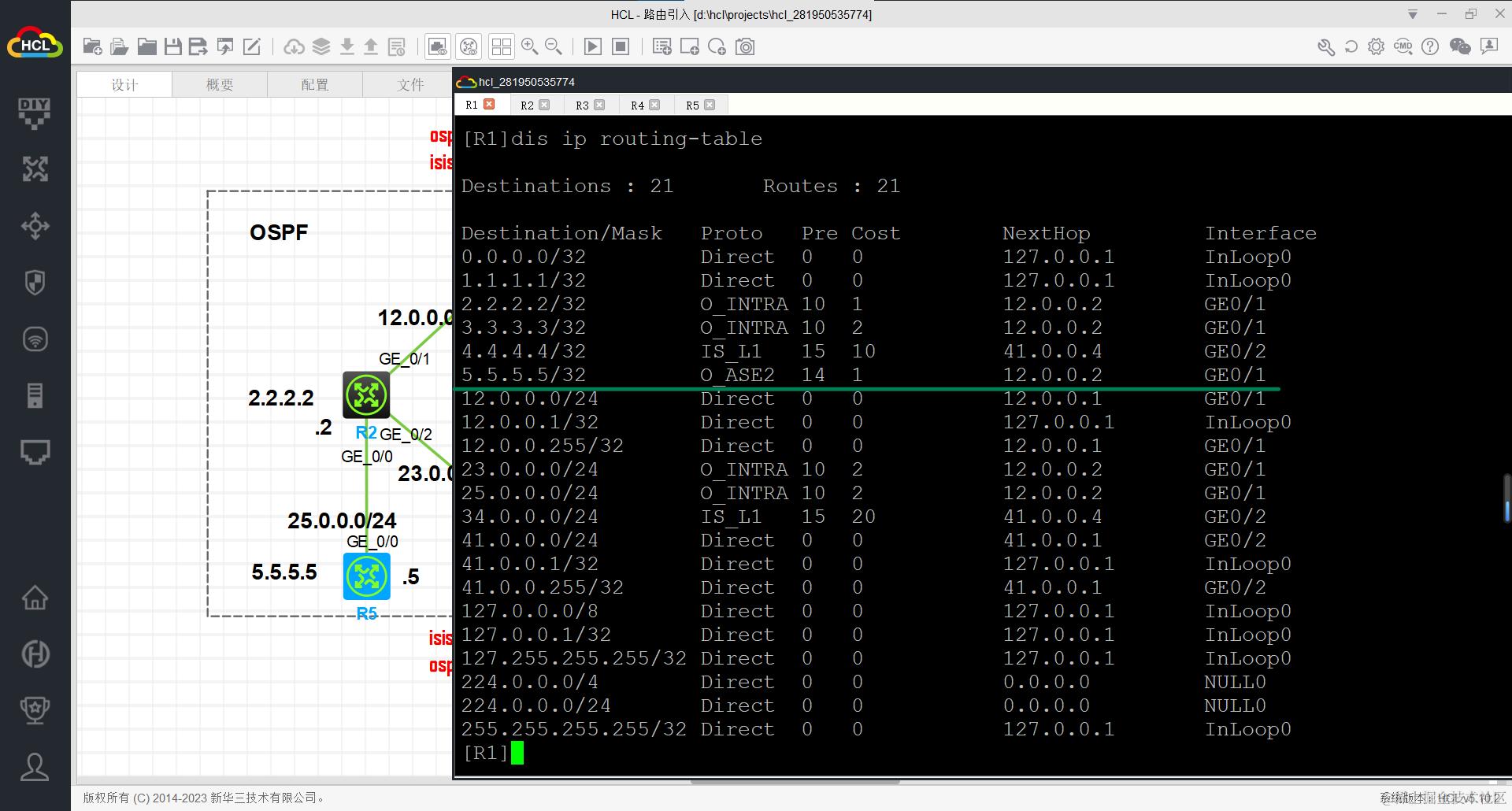
Task: Open settings with the gear icon
Action: [1376, 46]
